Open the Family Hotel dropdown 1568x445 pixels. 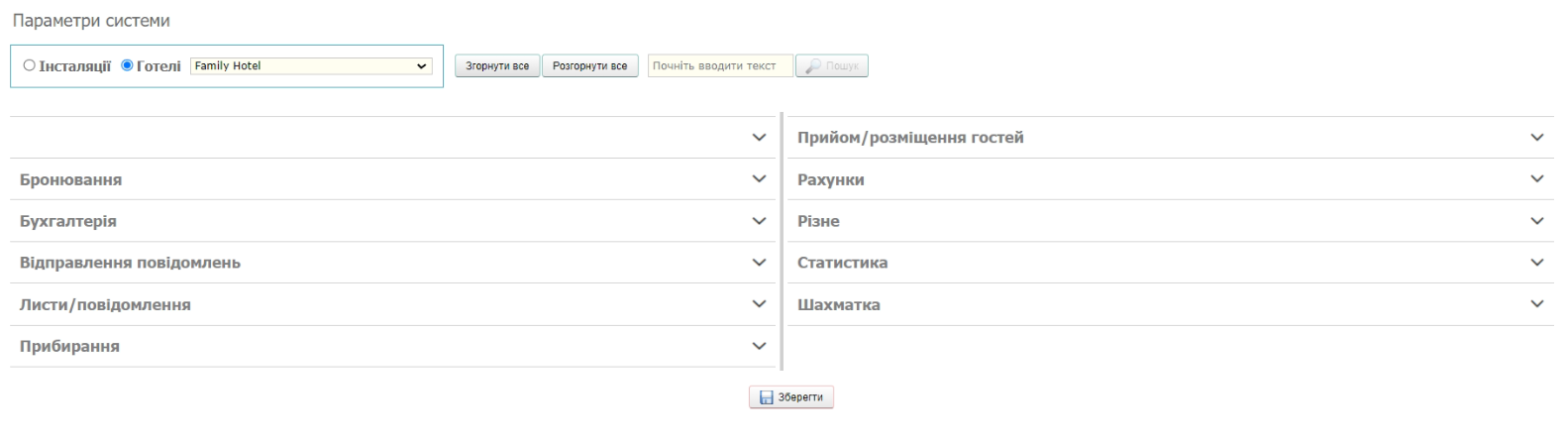click(311, 65)
